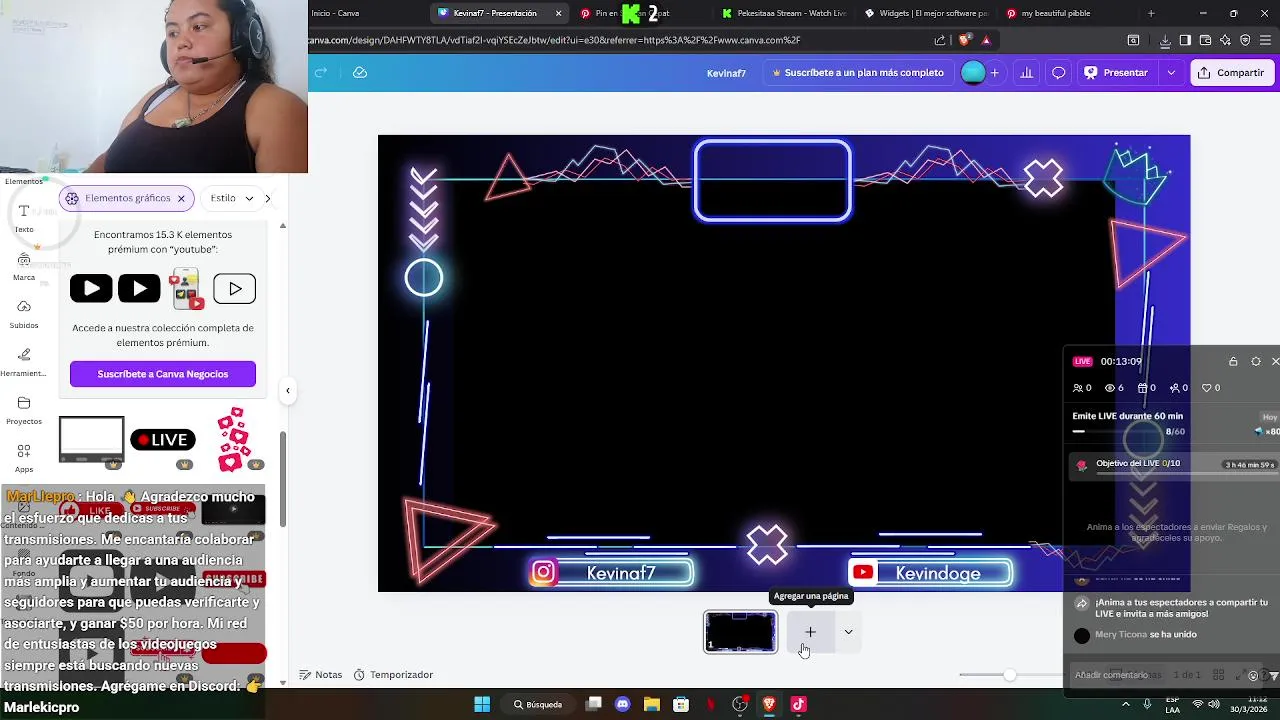Switch to Inicio - Canva browser tab

335,13
